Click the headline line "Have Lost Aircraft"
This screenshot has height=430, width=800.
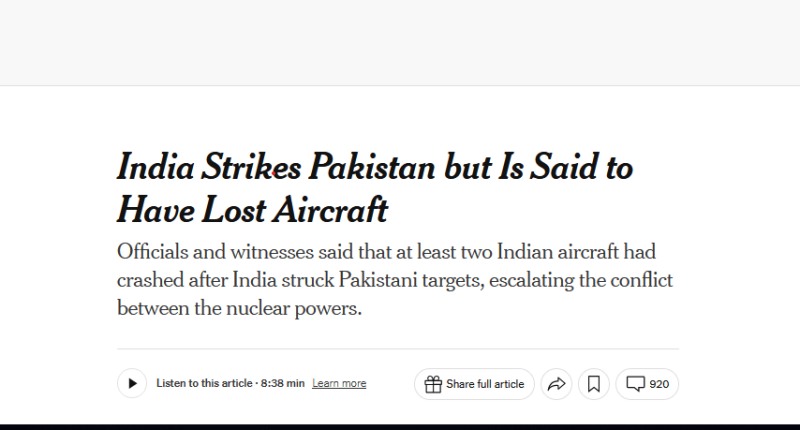click(251, 210)
